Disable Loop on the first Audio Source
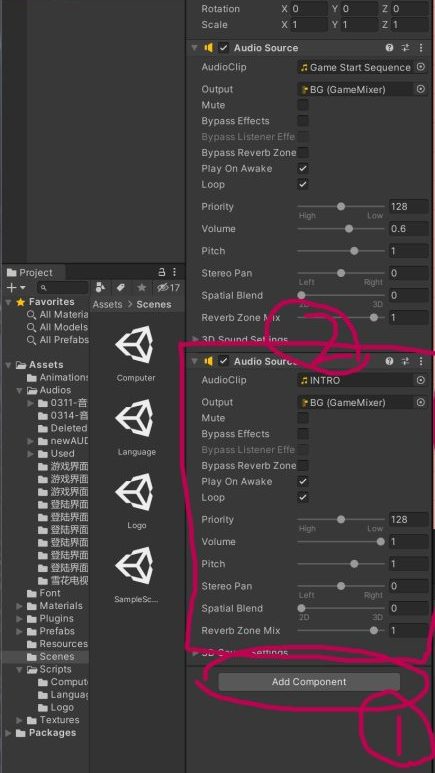435x773 pixels. [x=303, y=184]
